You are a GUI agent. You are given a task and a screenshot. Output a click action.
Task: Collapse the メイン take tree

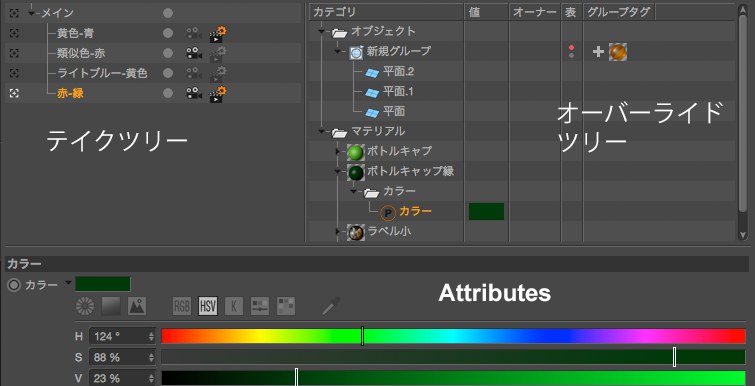pos(32,13)
